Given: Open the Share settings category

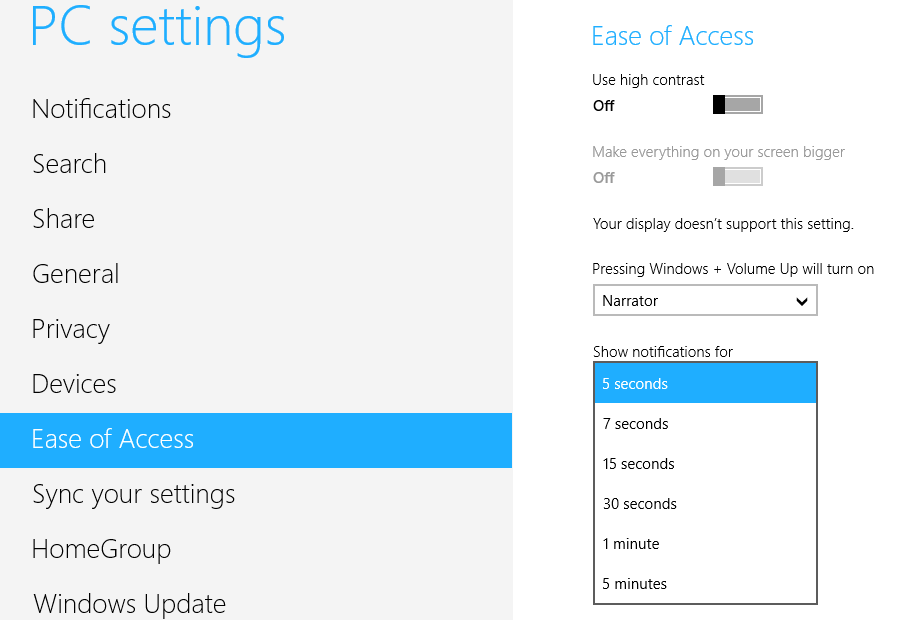Looking at the screenshot, I should pos(63,219).
